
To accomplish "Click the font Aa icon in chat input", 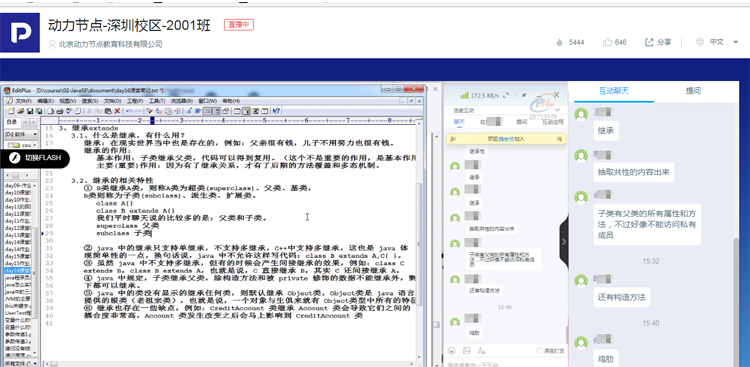I will pyautogui.click(x=481, y=351).
